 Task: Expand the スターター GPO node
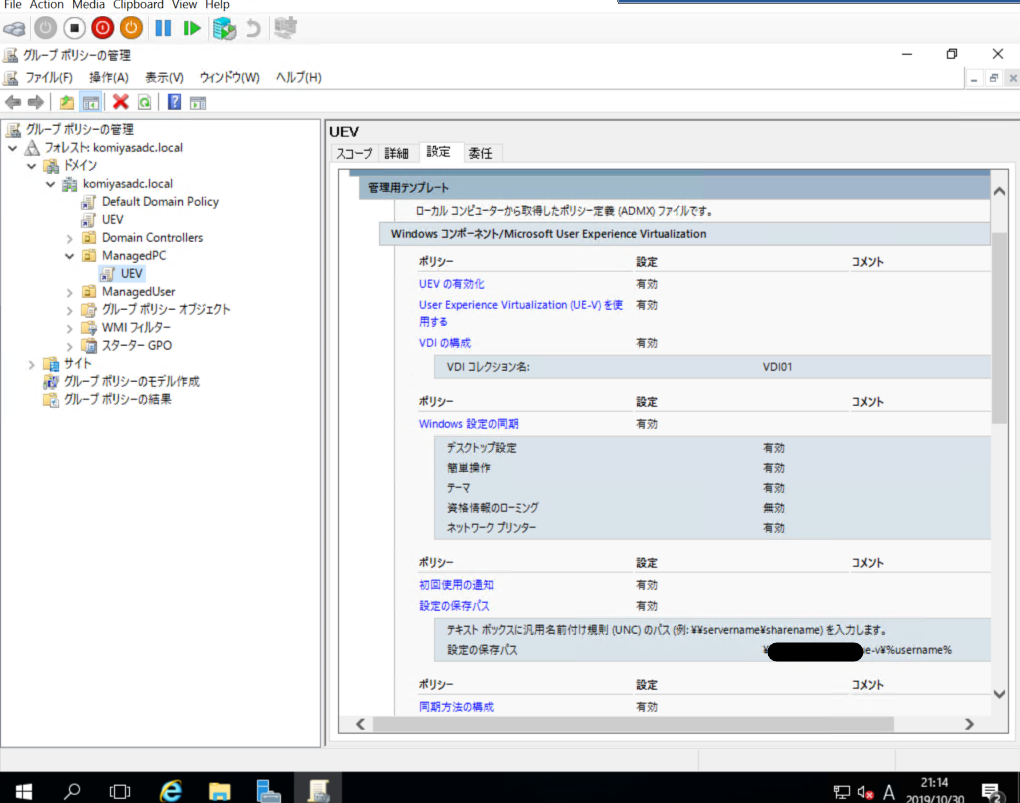pyautogui.click(x=69, y=347)
